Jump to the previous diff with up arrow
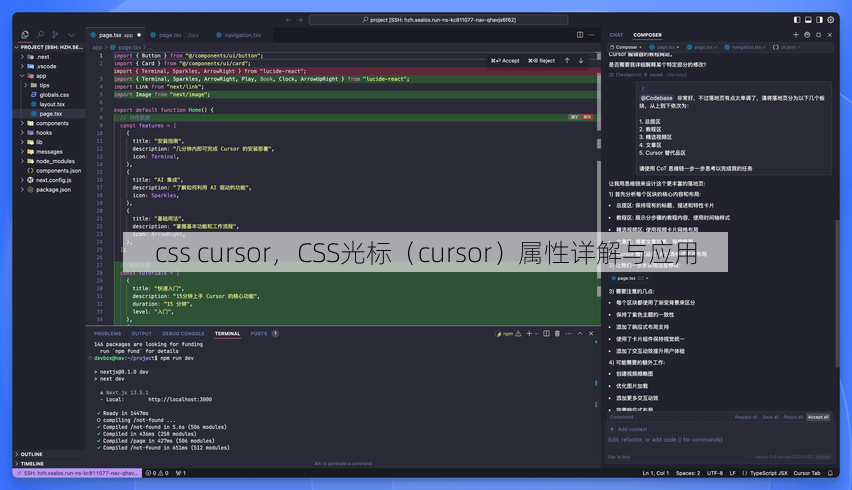852x490 pixels. click(x=567, y=61)
